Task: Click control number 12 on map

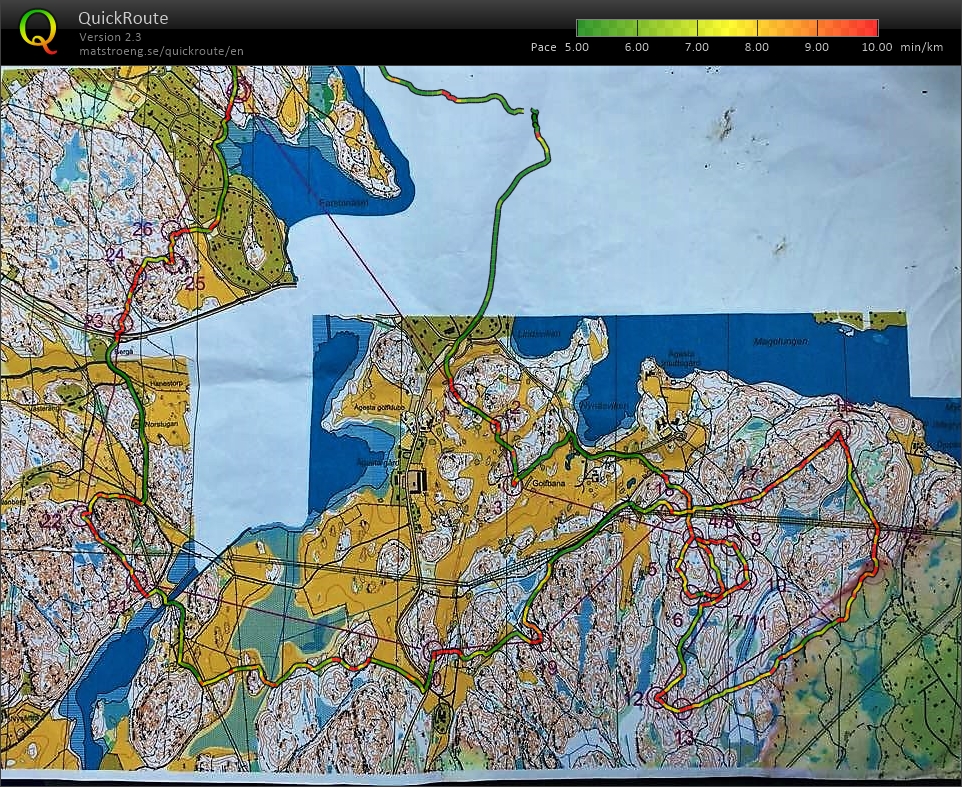Action: (x=635, y=699)
